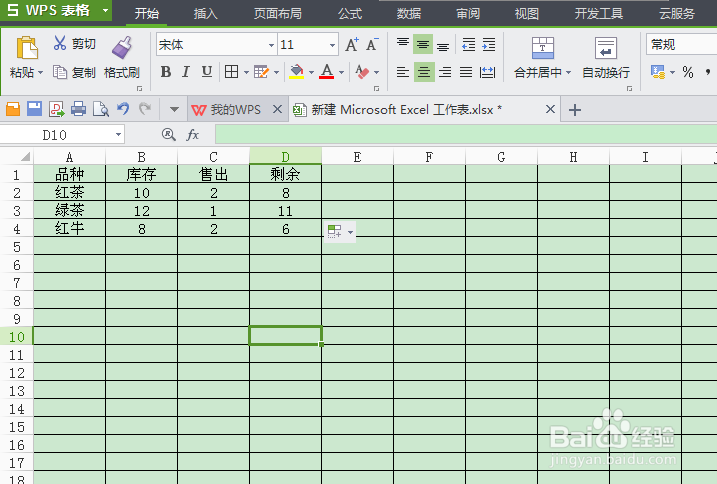
Task: Export to PDF icon
Action: point(57,109)
